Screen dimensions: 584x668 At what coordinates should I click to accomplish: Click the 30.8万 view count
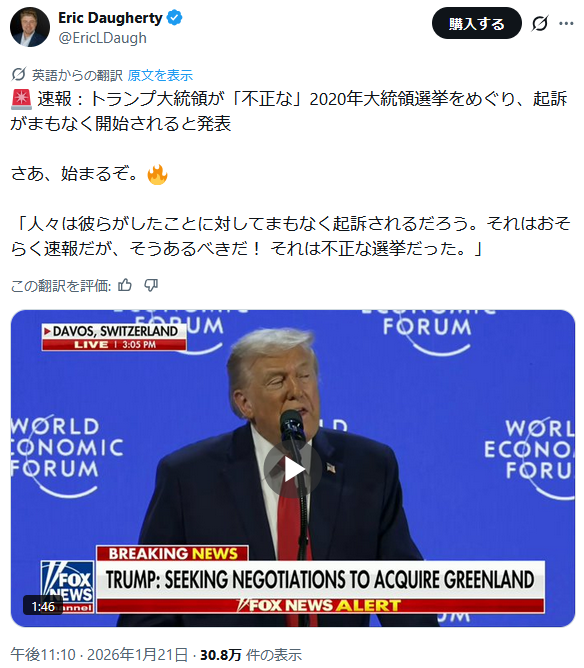pyautogui.click(x=221, y=654)
